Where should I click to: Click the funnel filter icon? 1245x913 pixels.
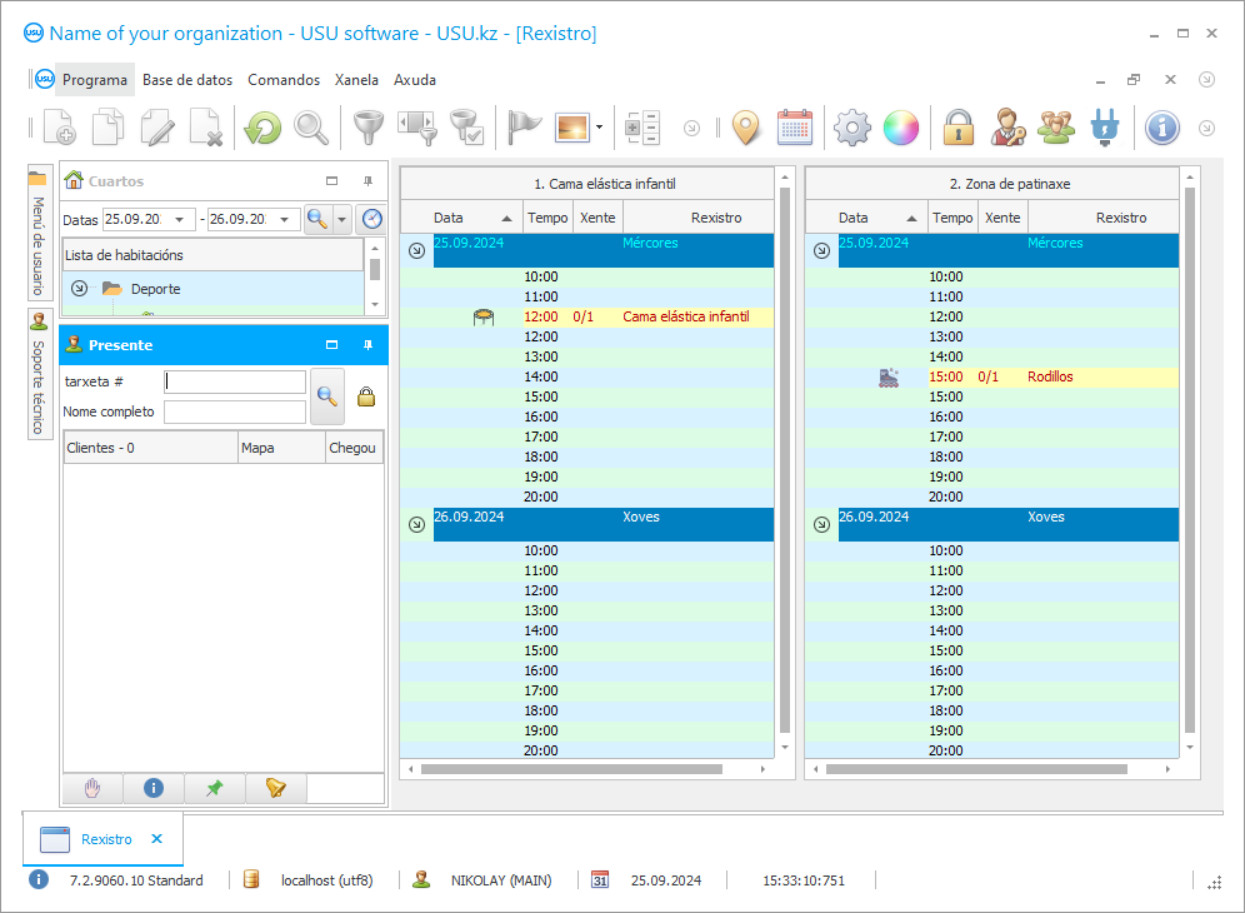coord(369,128)
